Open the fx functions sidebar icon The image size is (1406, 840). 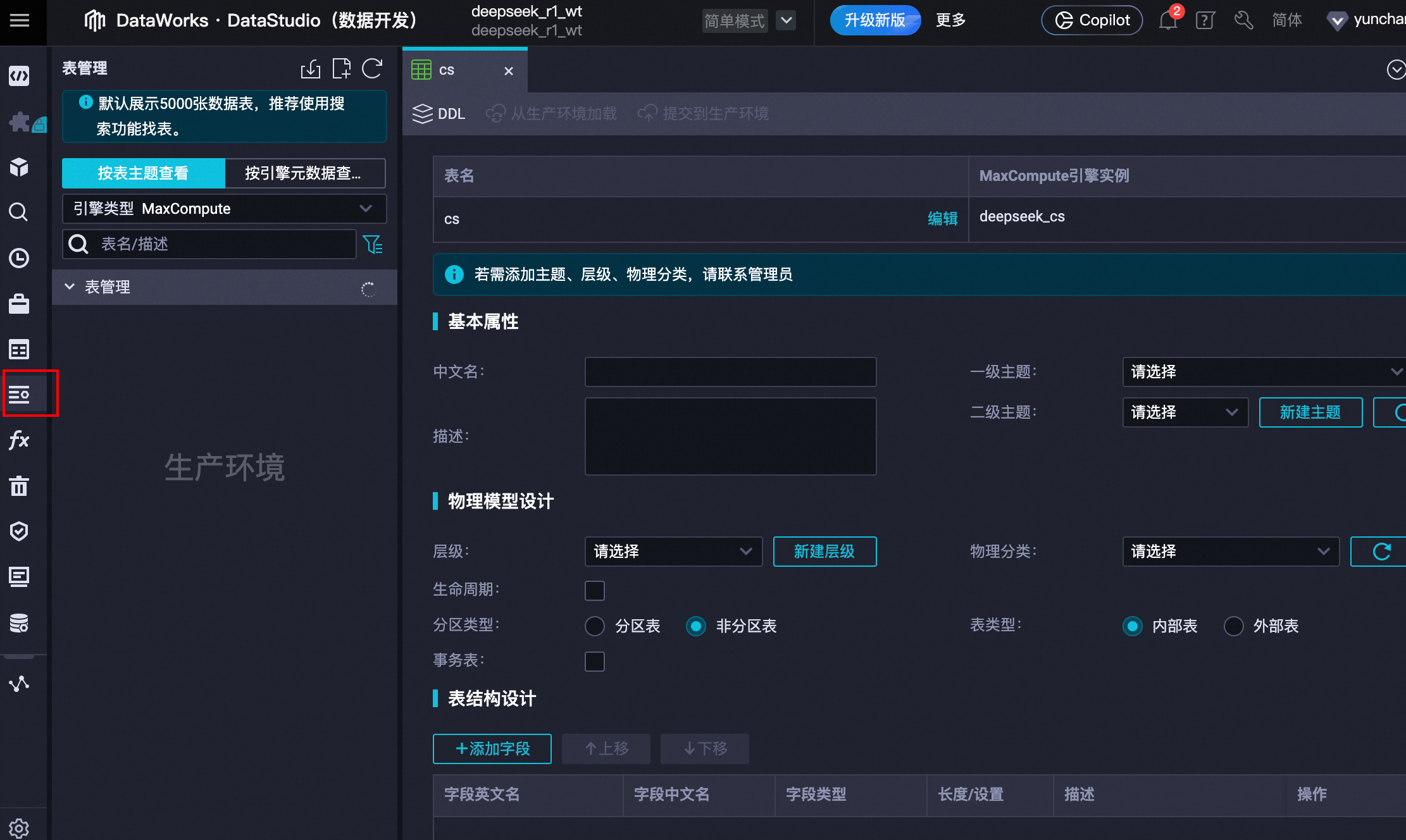point(19,440)
